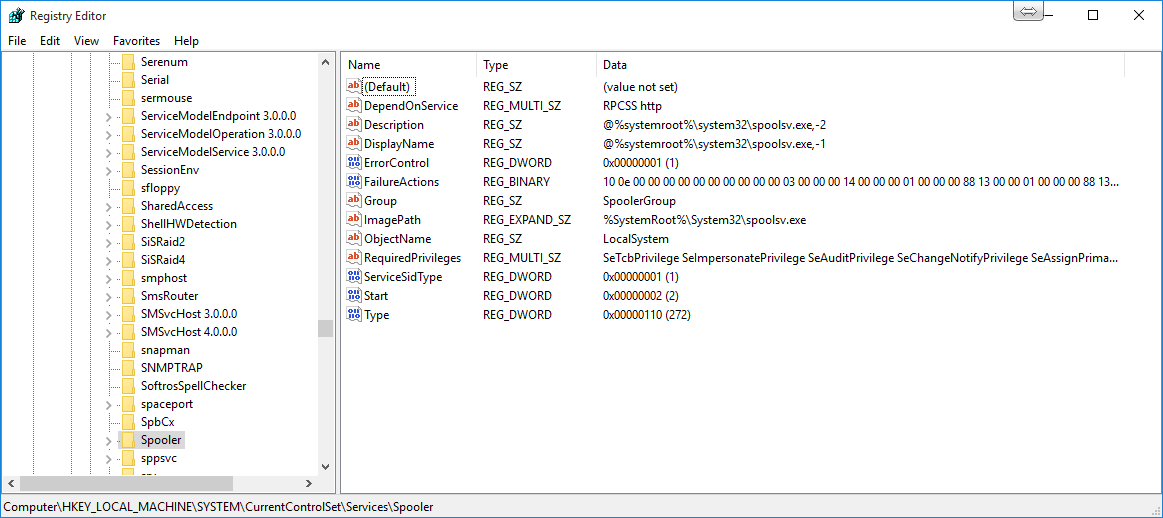
Task: Expand the spaceport key
Action: click(x=109, y=404)
